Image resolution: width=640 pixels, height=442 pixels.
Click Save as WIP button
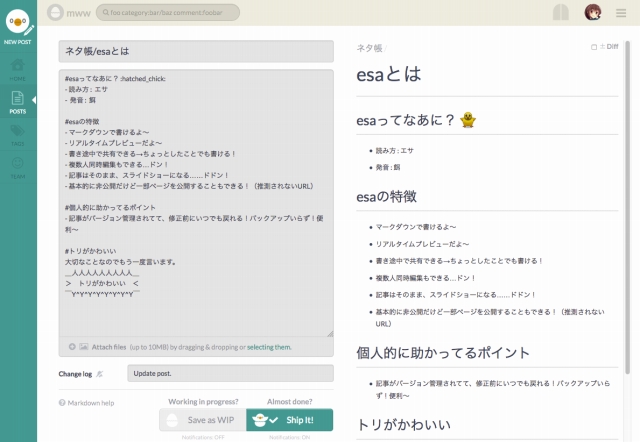(x=203, y=420)
